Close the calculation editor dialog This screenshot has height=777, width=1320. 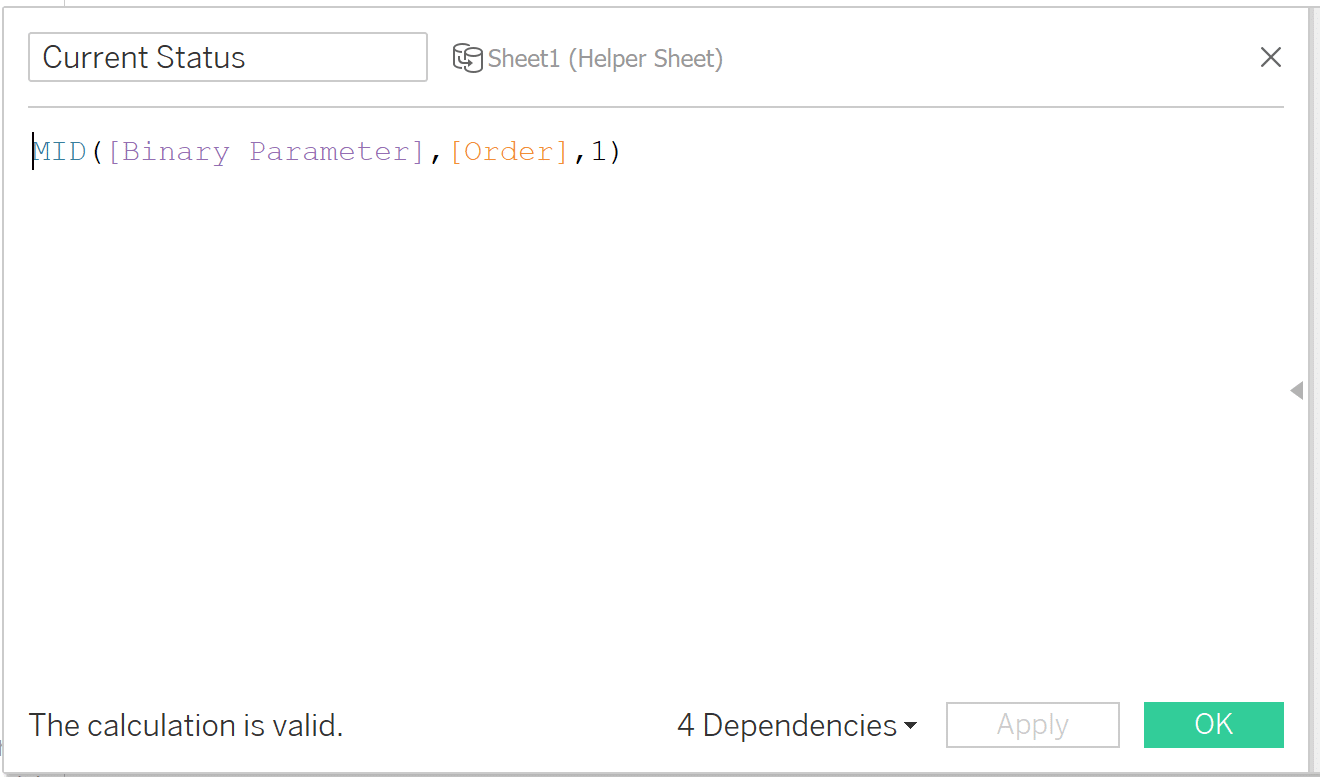tap(1271, 57)
